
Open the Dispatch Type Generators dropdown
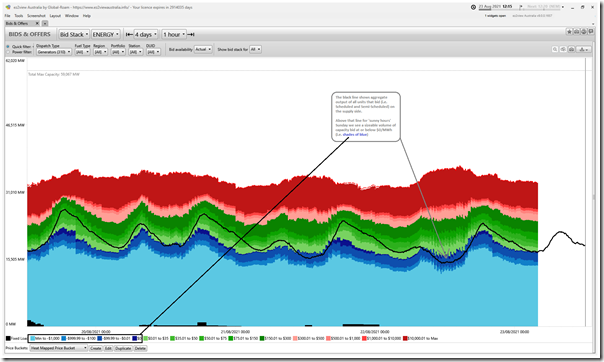click(54, 52)
